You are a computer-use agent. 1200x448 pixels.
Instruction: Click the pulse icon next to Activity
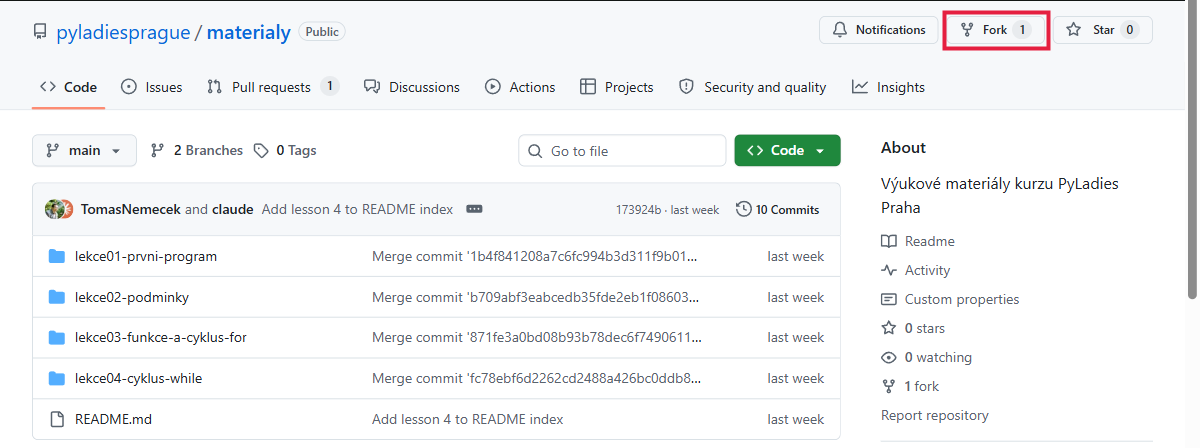coord(889,270)
